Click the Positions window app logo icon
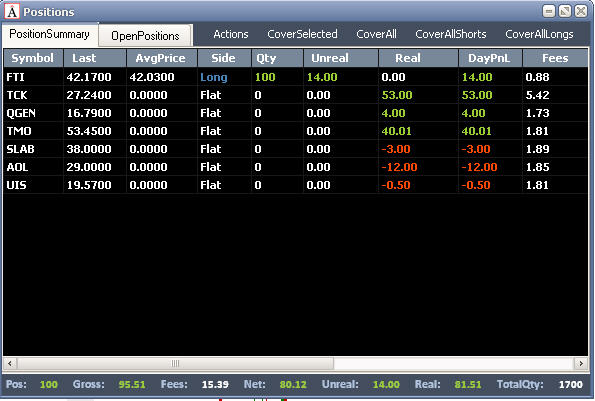The height and width of the screenshot is (401, 595). [12, 11]
